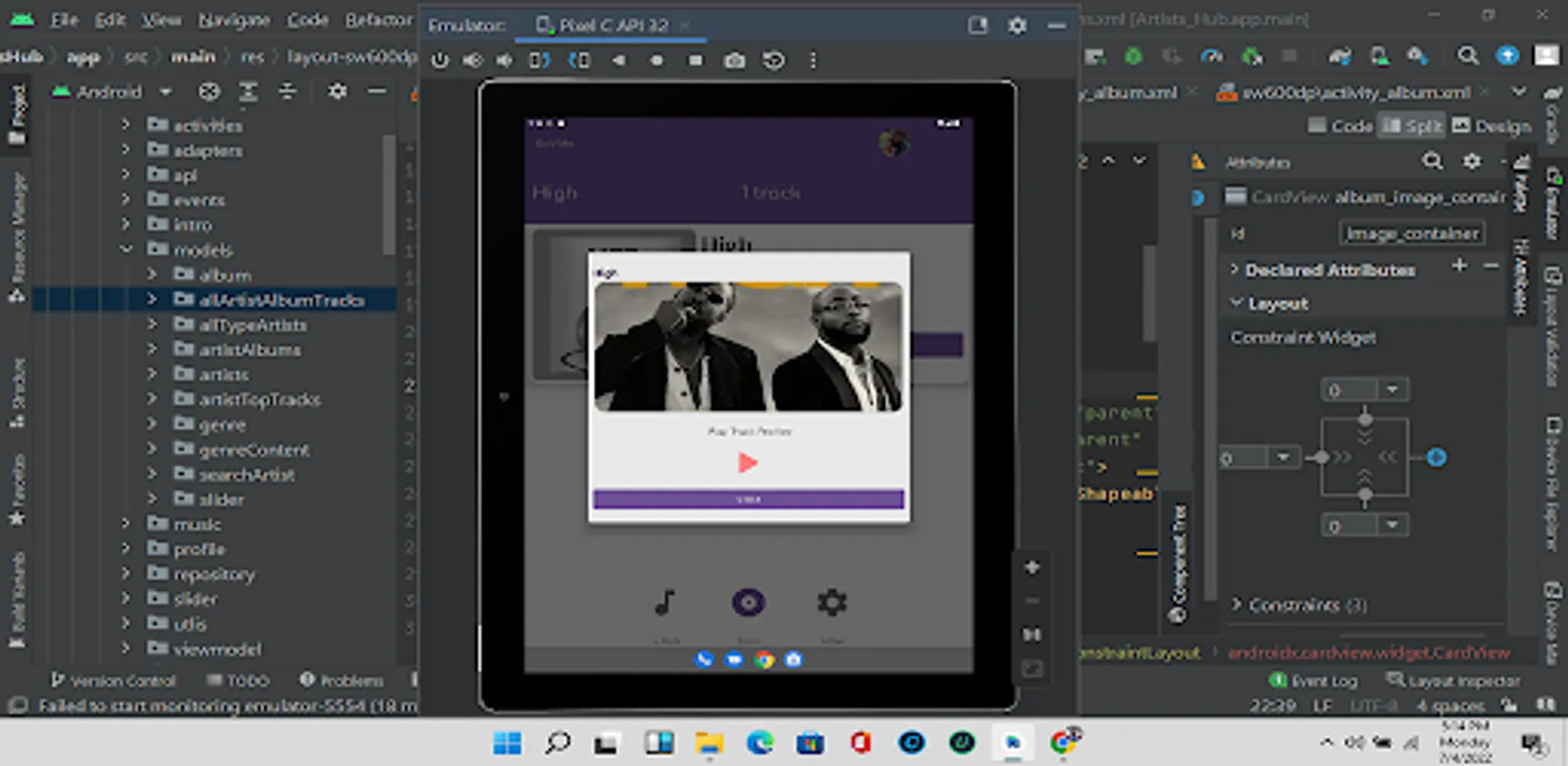Click the id input field in Attributes
Viewport: 1568px width, 766px height.
point(1411,233)
